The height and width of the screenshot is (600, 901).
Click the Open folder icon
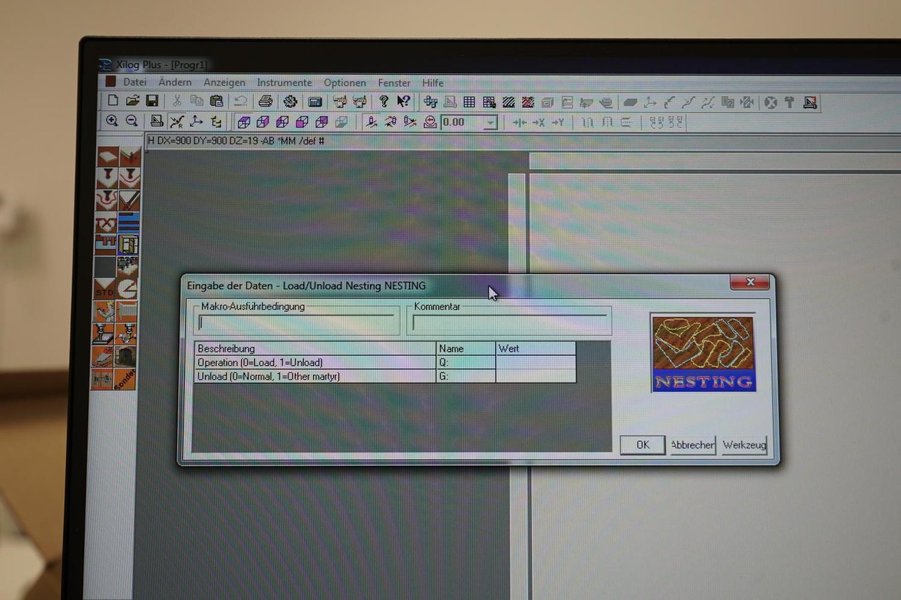[132, 101]
